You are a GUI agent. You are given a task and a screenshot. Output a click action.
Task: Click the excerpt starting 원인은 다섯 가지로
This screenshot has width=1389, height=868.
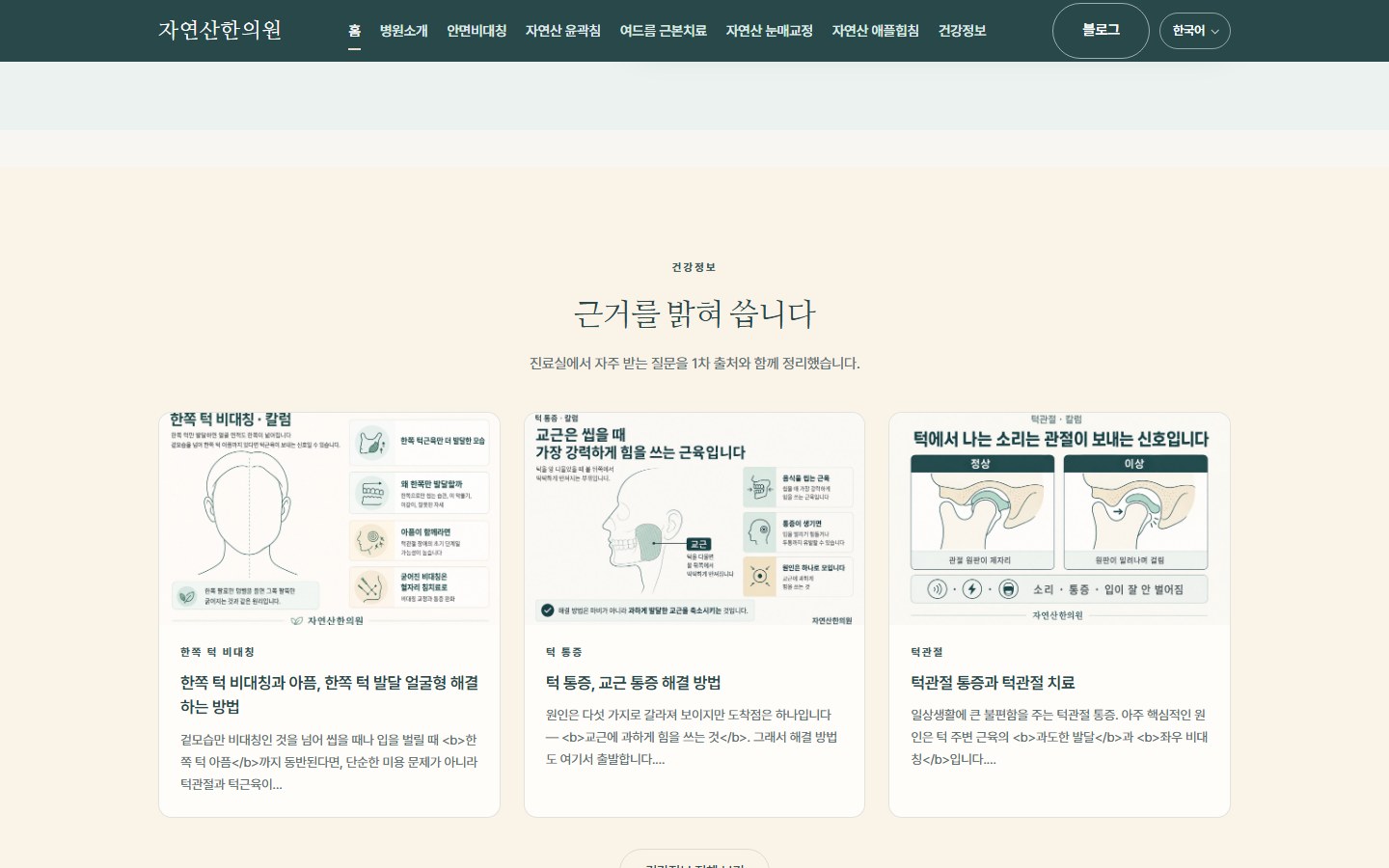coord(692,737)
